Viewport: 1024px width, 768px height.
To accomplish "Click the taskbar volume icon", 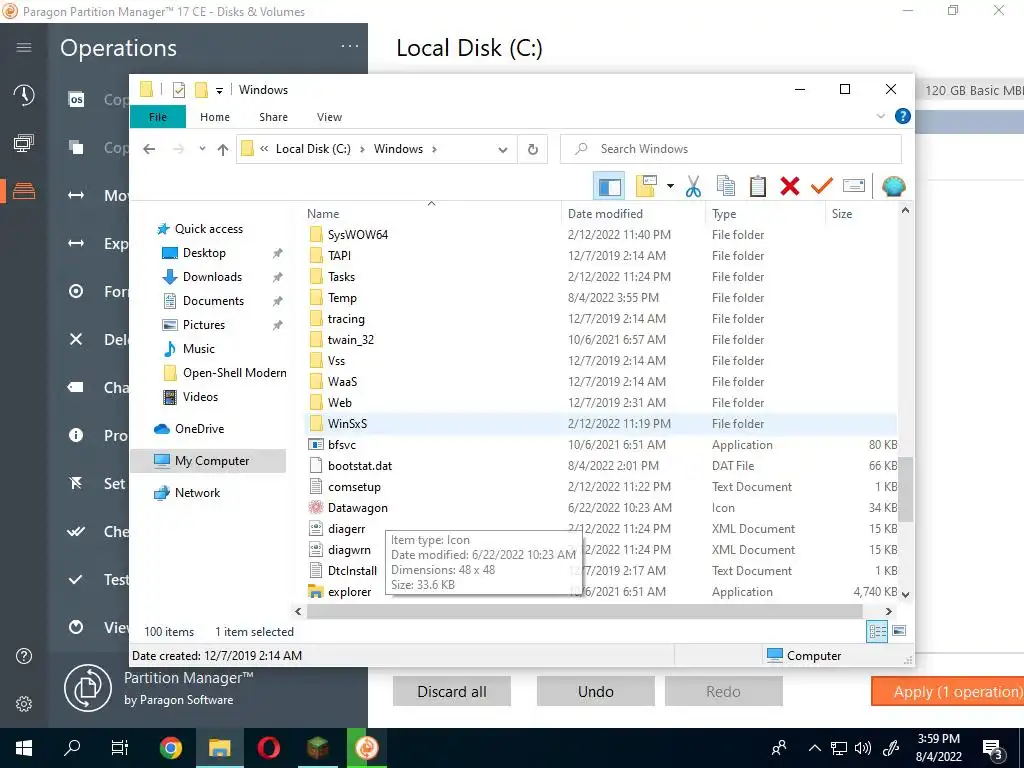I will click(863, 748).
